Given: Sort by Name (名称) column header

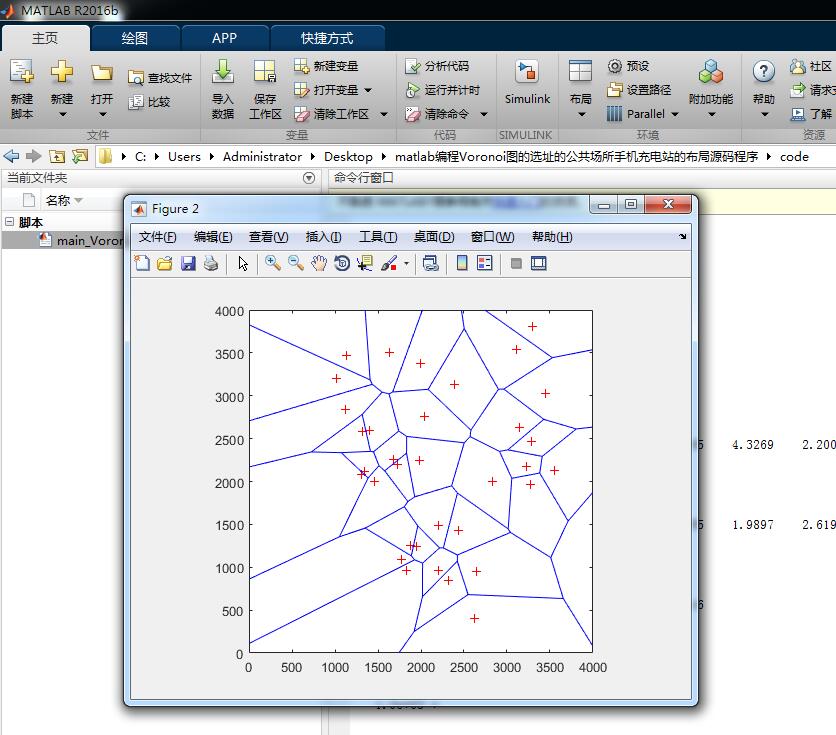Looking at the screenshot, I should point(63,200).
